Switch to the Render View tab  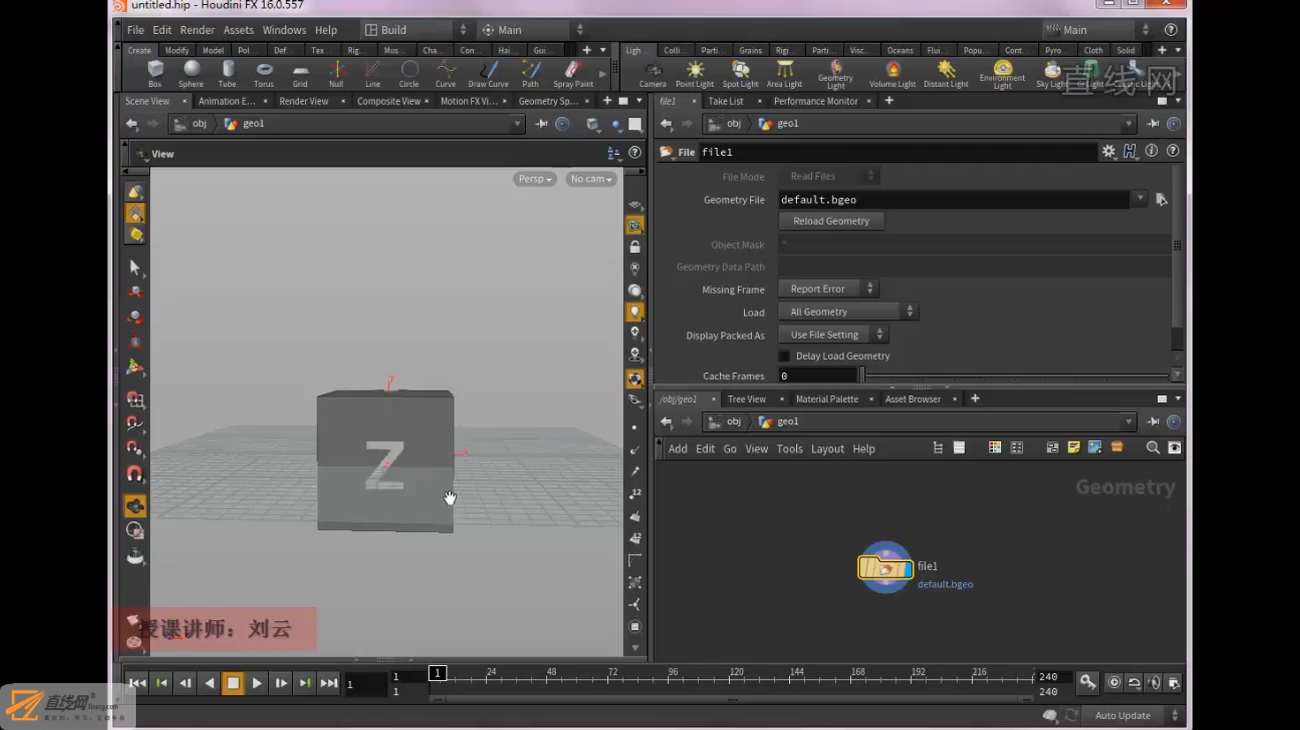tap(303, 101)
